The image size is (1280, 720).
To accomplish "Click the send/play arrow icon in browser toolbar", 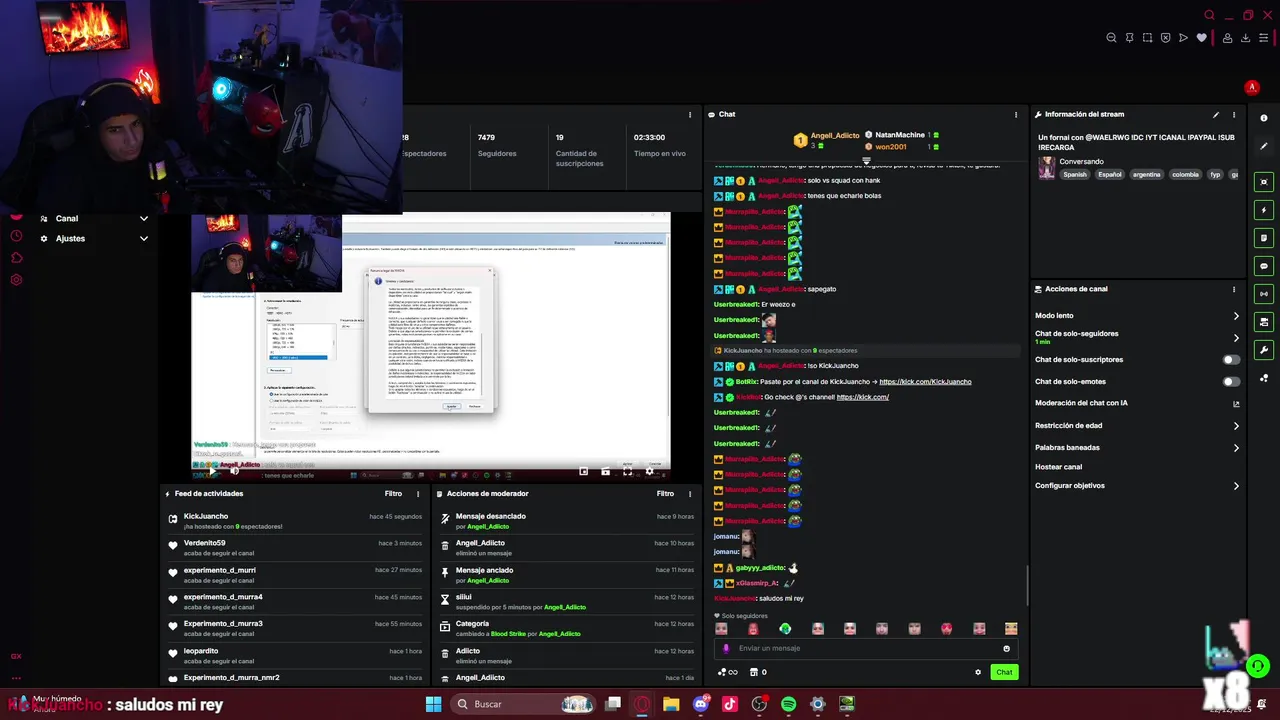I will tap(1183, 38).
